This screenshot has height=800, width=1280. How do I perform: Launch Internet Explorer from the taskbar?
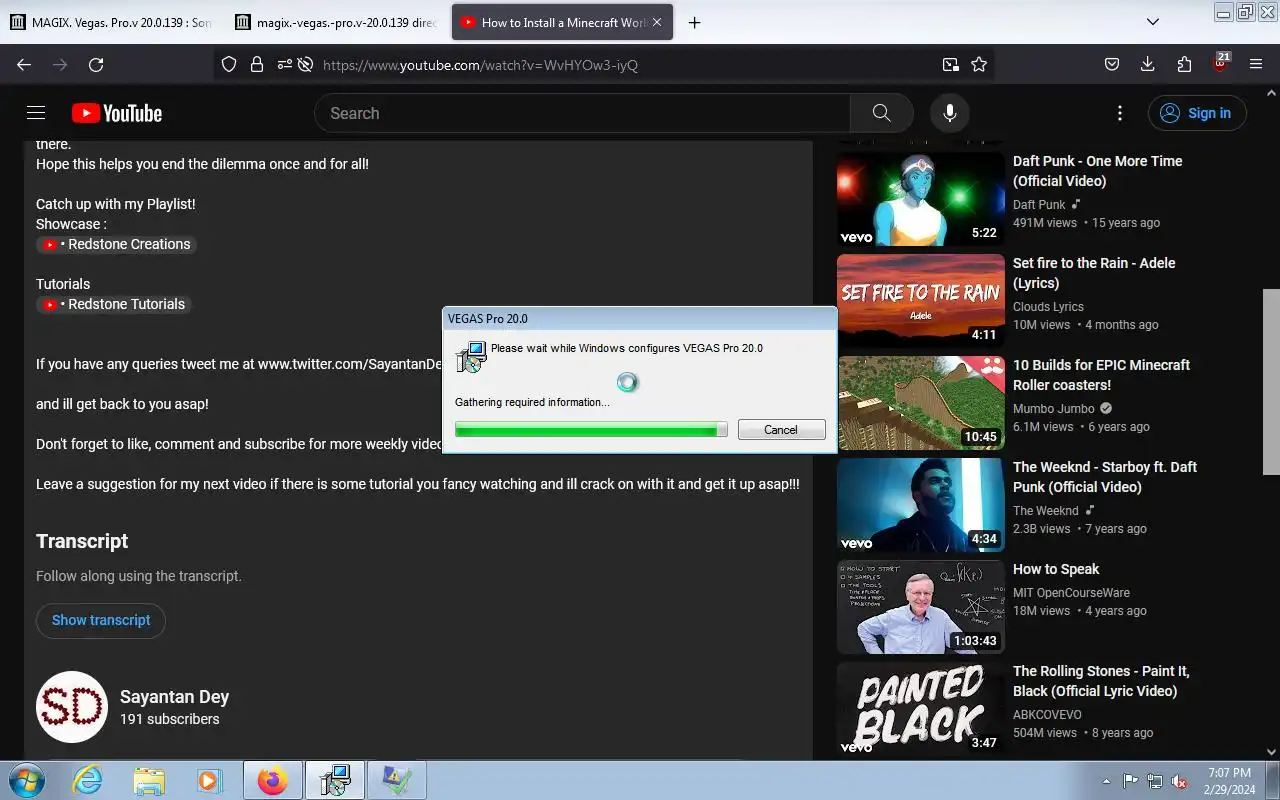(88, 780)
